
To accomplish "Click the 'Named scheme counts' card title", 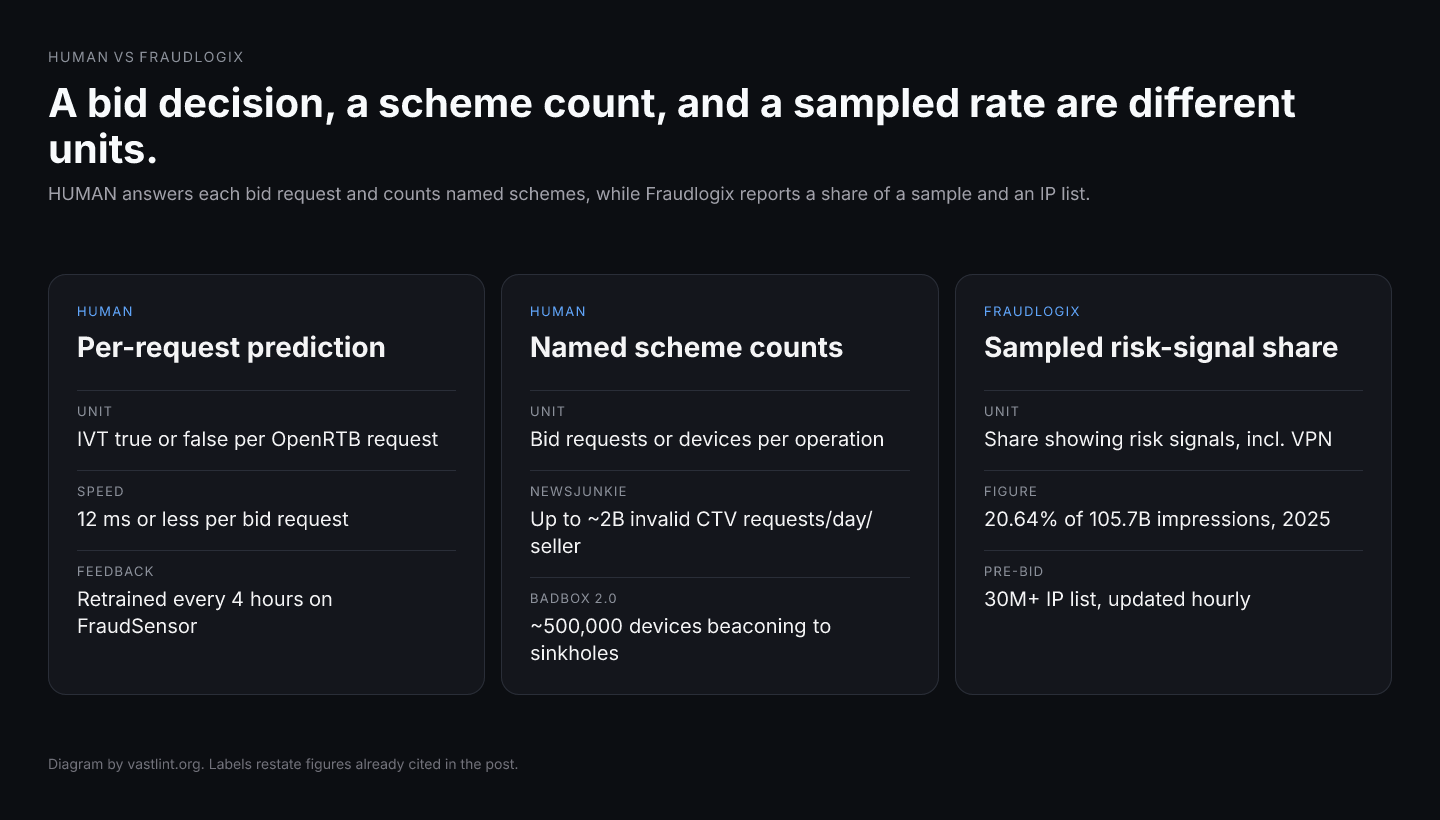I will 686,347.
